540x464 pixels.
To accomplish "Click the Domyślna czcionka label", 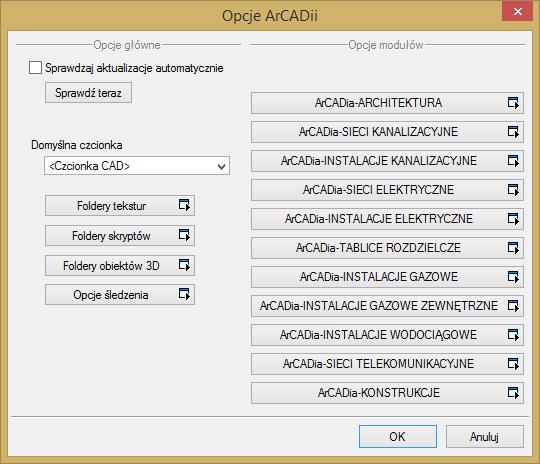I will [x=77, y=145].
